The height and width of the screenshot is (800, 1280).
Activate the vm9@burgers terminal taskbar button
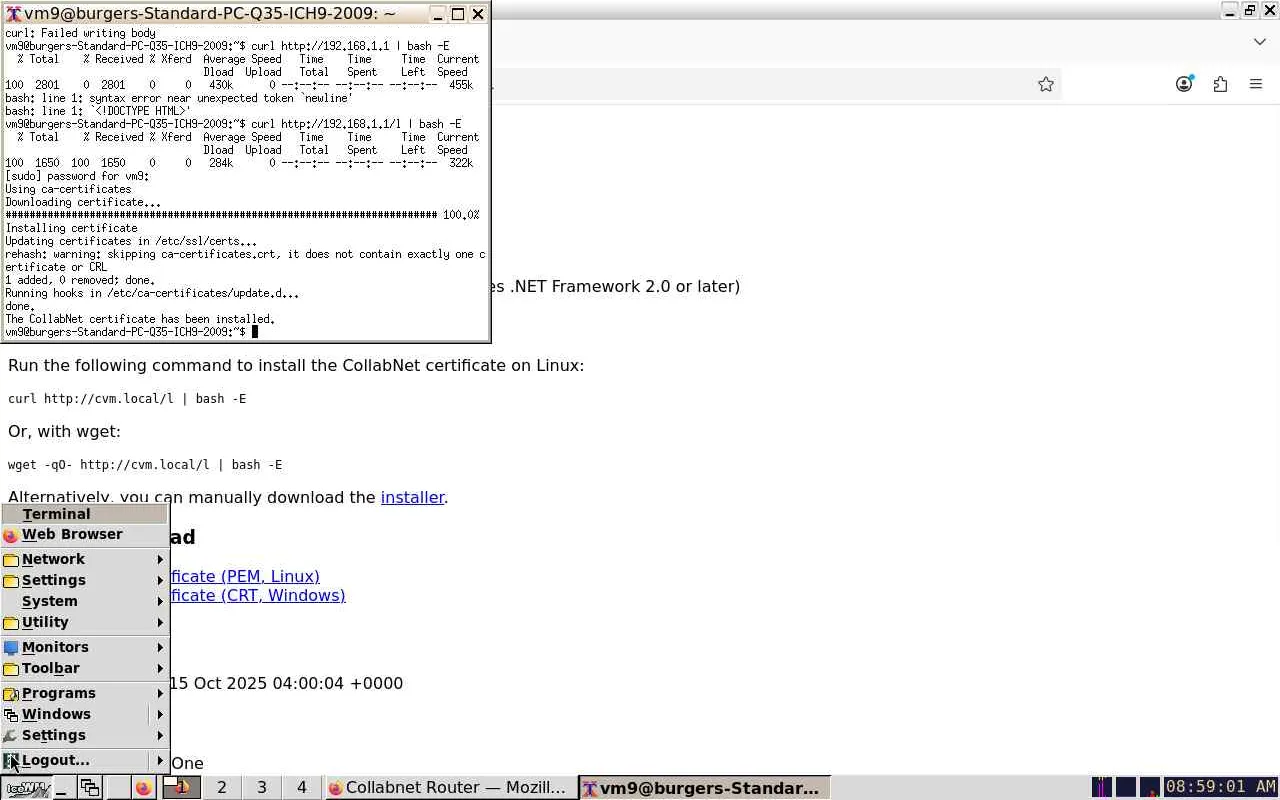[705, 788]
